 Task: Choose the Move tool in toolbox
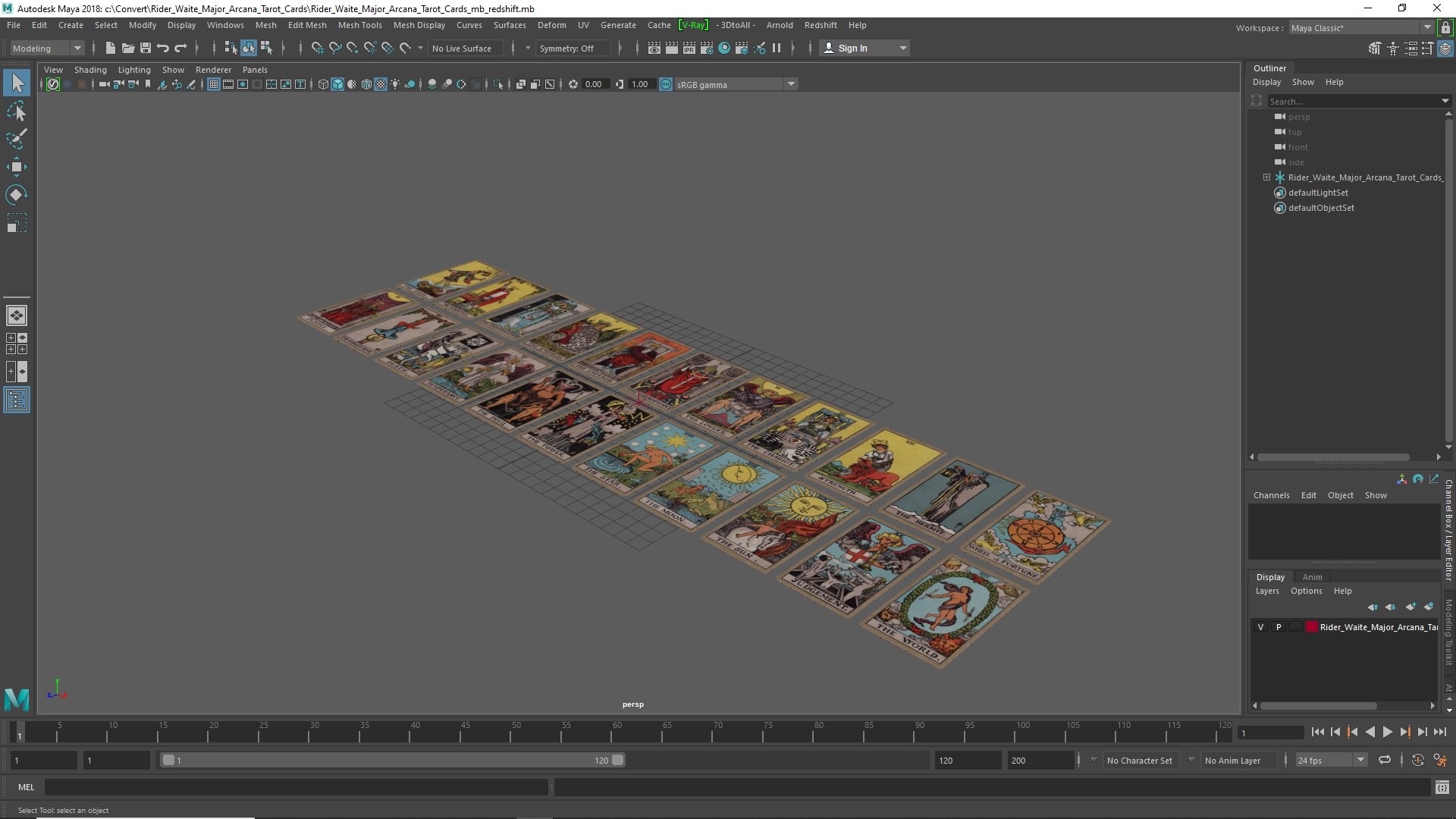point(17,167)
